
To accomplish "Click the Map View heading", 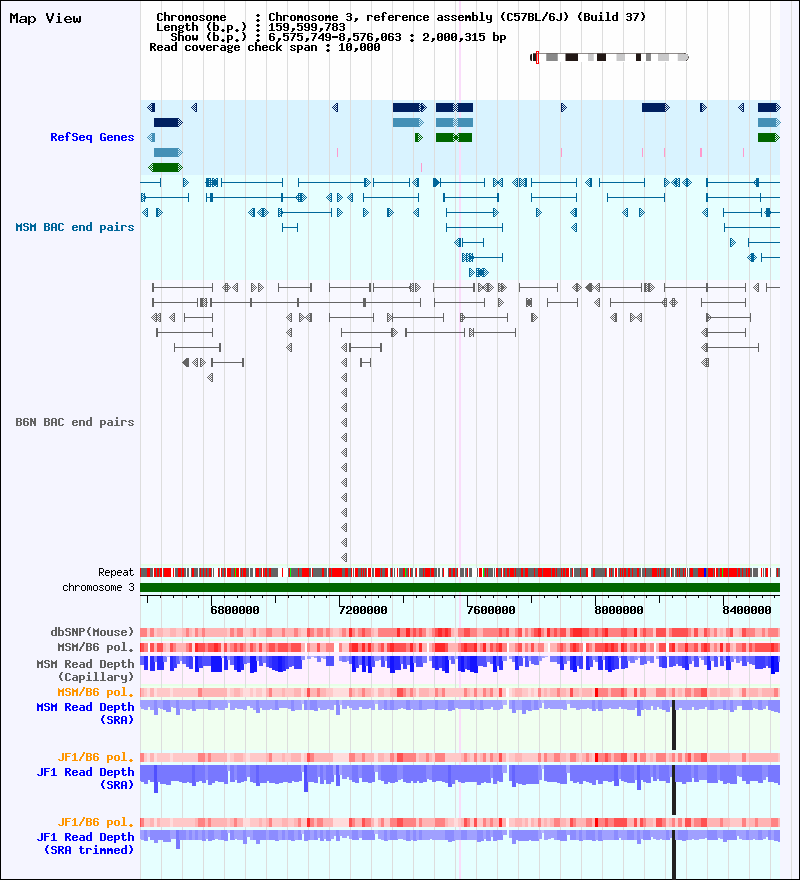I will (45, 19).
